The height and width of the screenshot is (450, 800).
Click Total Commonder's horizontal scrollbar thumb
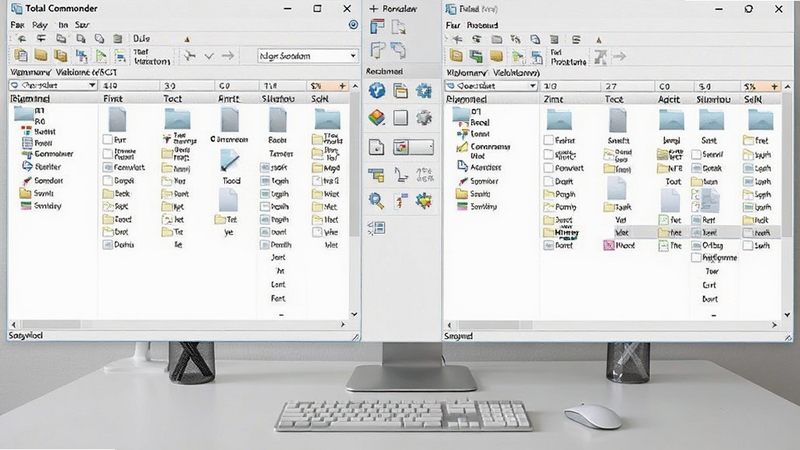point(50,324)
